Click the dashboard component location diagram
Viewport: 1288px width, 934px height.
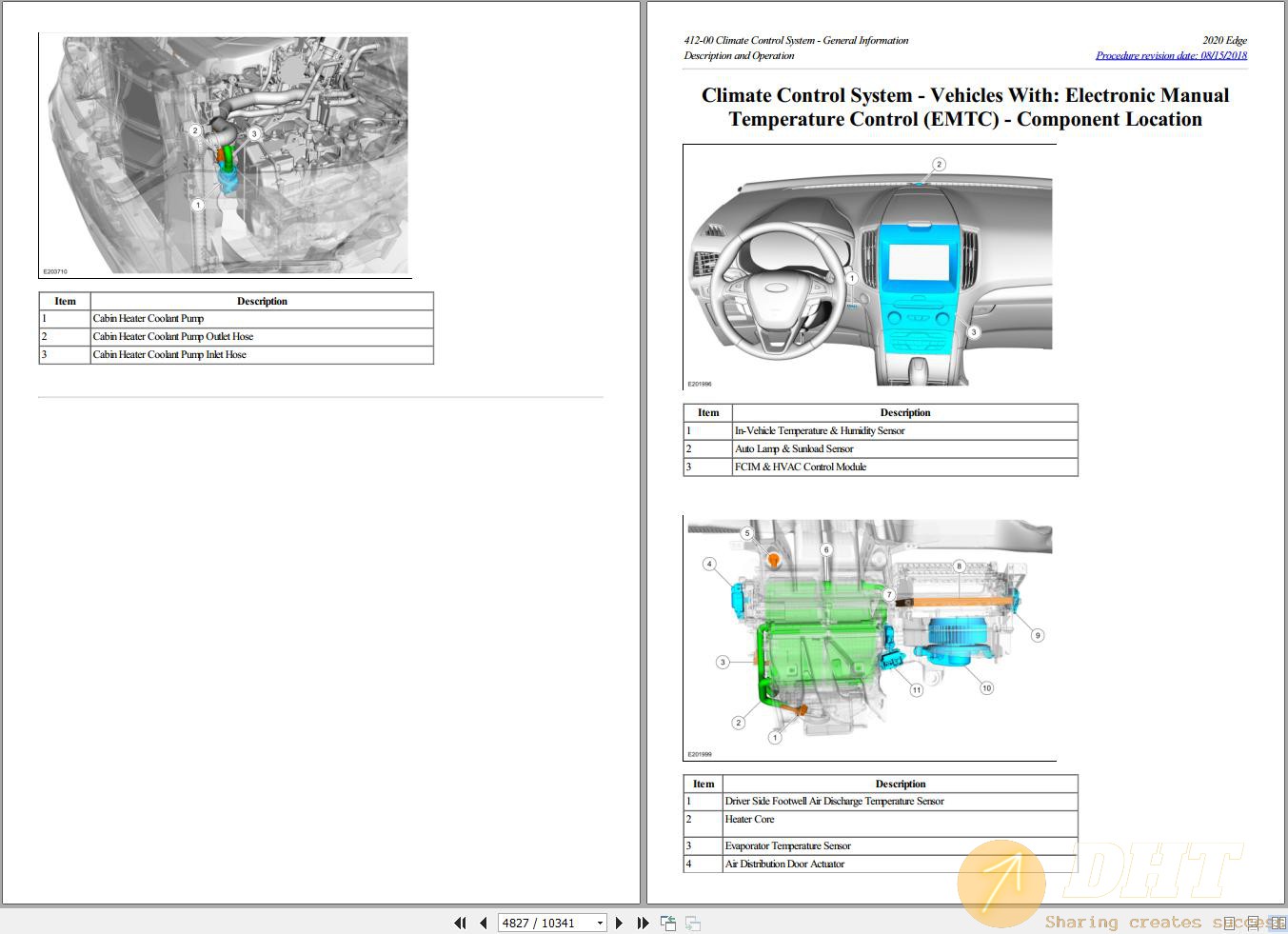tap(869, 267)
